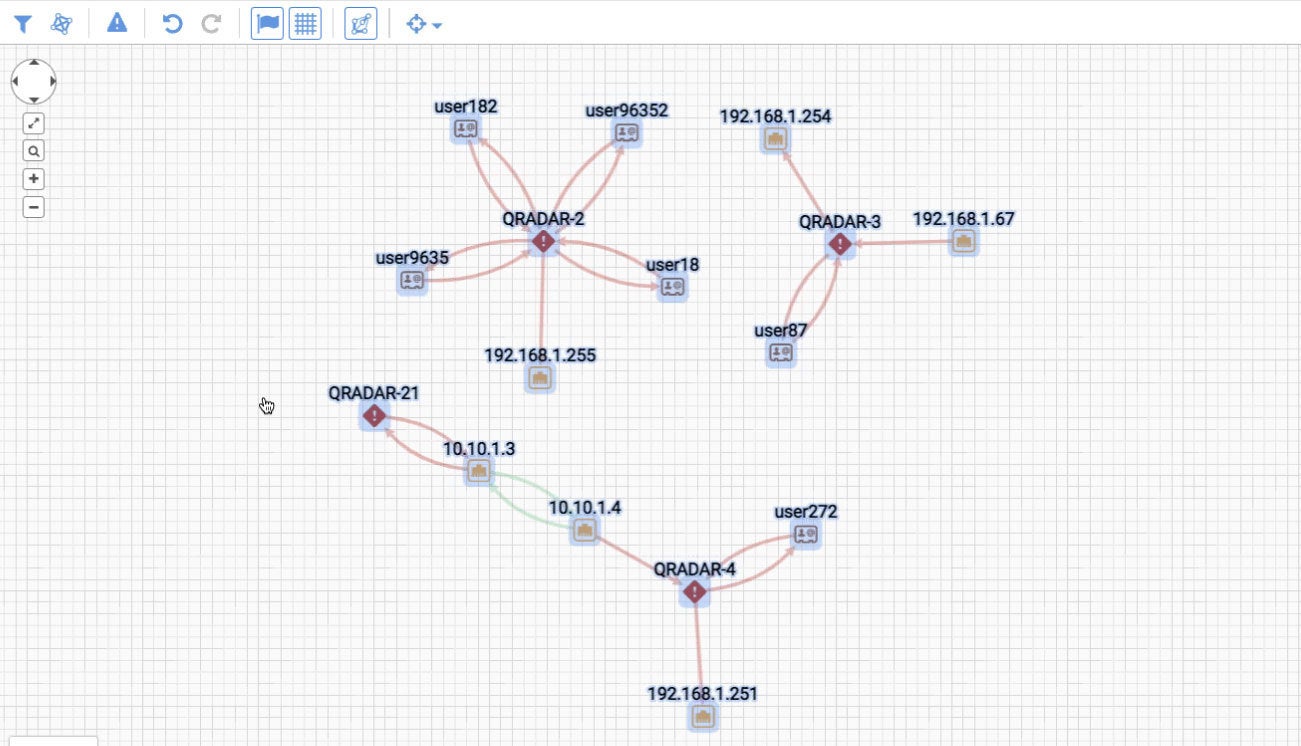Click the fit-to-screen expand icon
Screen dimensions: 1301x746
click(34, 124)
